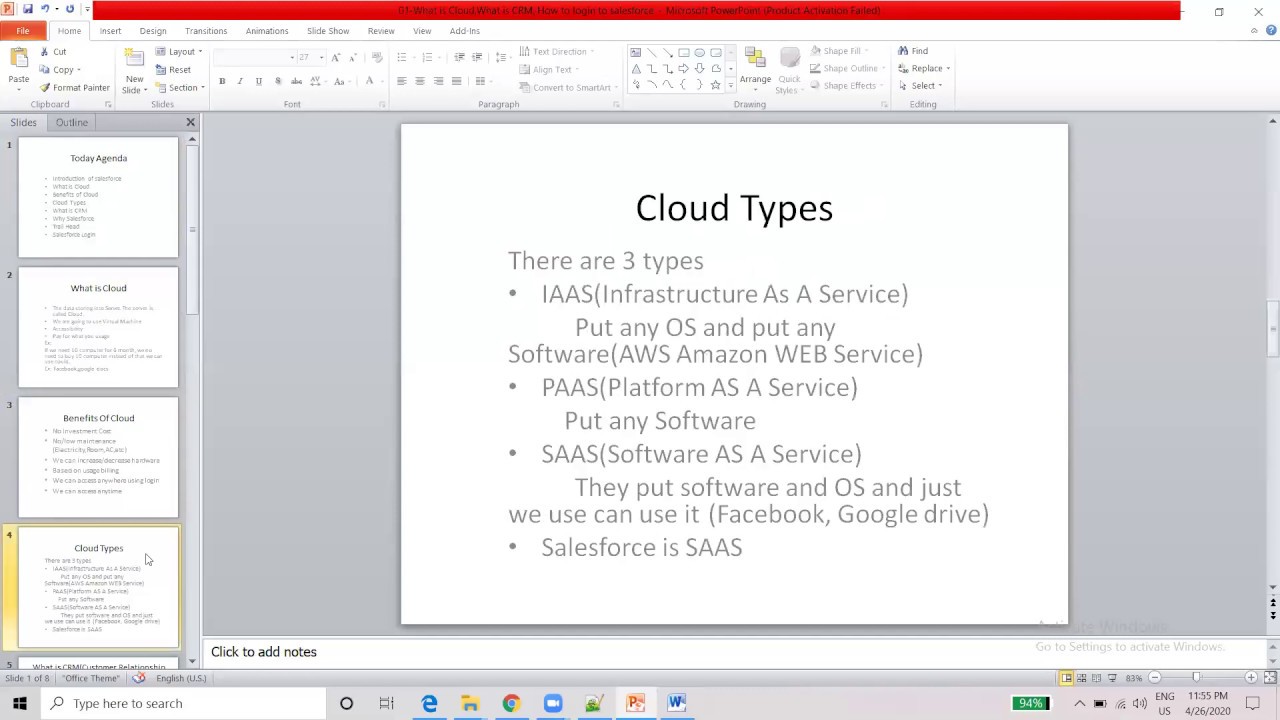Align text left in Paragraph group

pyautogui.click(x=401, y=81)
